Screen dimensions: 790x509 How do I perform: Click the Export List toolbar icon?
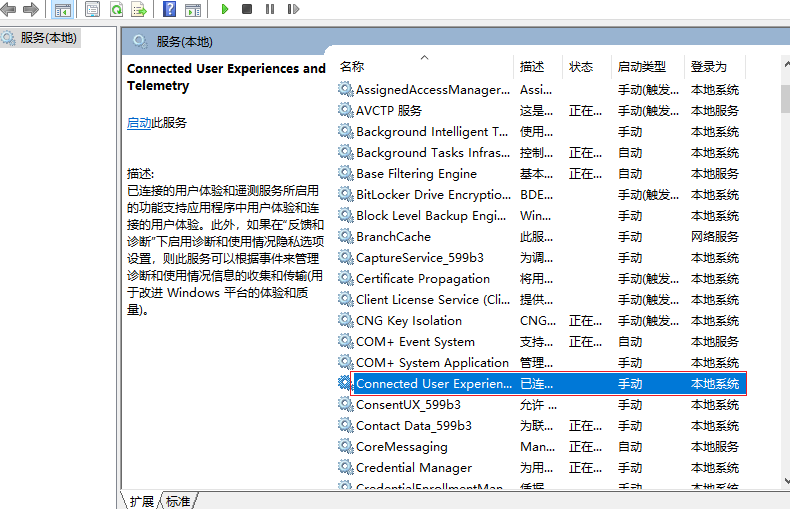coord(139,9)
